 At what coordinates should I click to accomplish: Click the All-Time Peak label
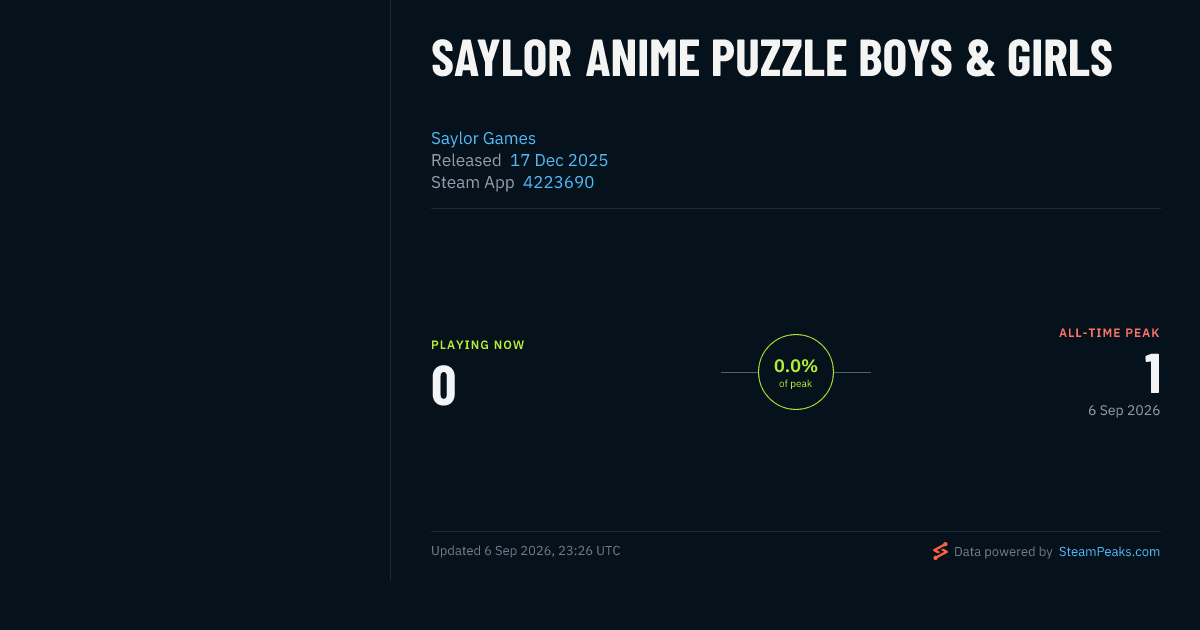click(x=1109, y=333)
